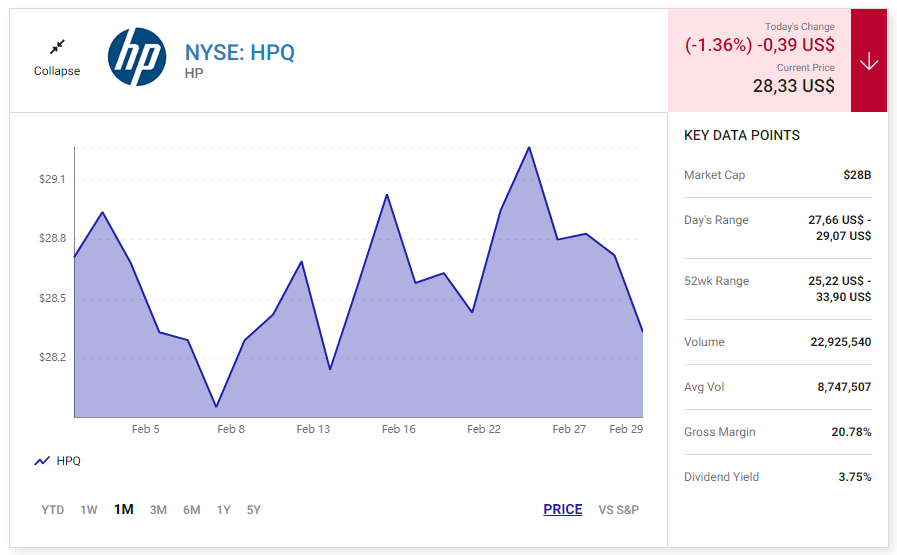
Task: Click the Collapse label text
Action: point(57,71)
